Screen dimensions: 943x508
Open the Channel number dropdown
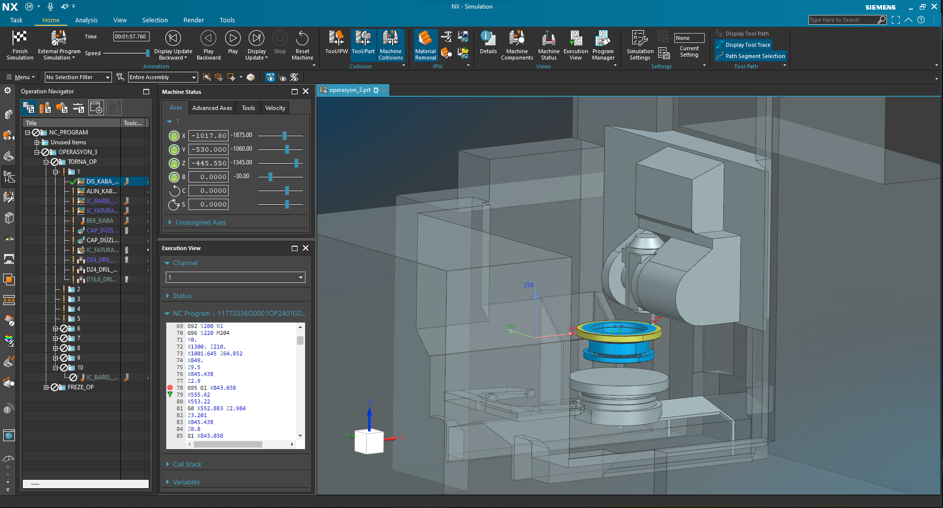tap(235, 277)
